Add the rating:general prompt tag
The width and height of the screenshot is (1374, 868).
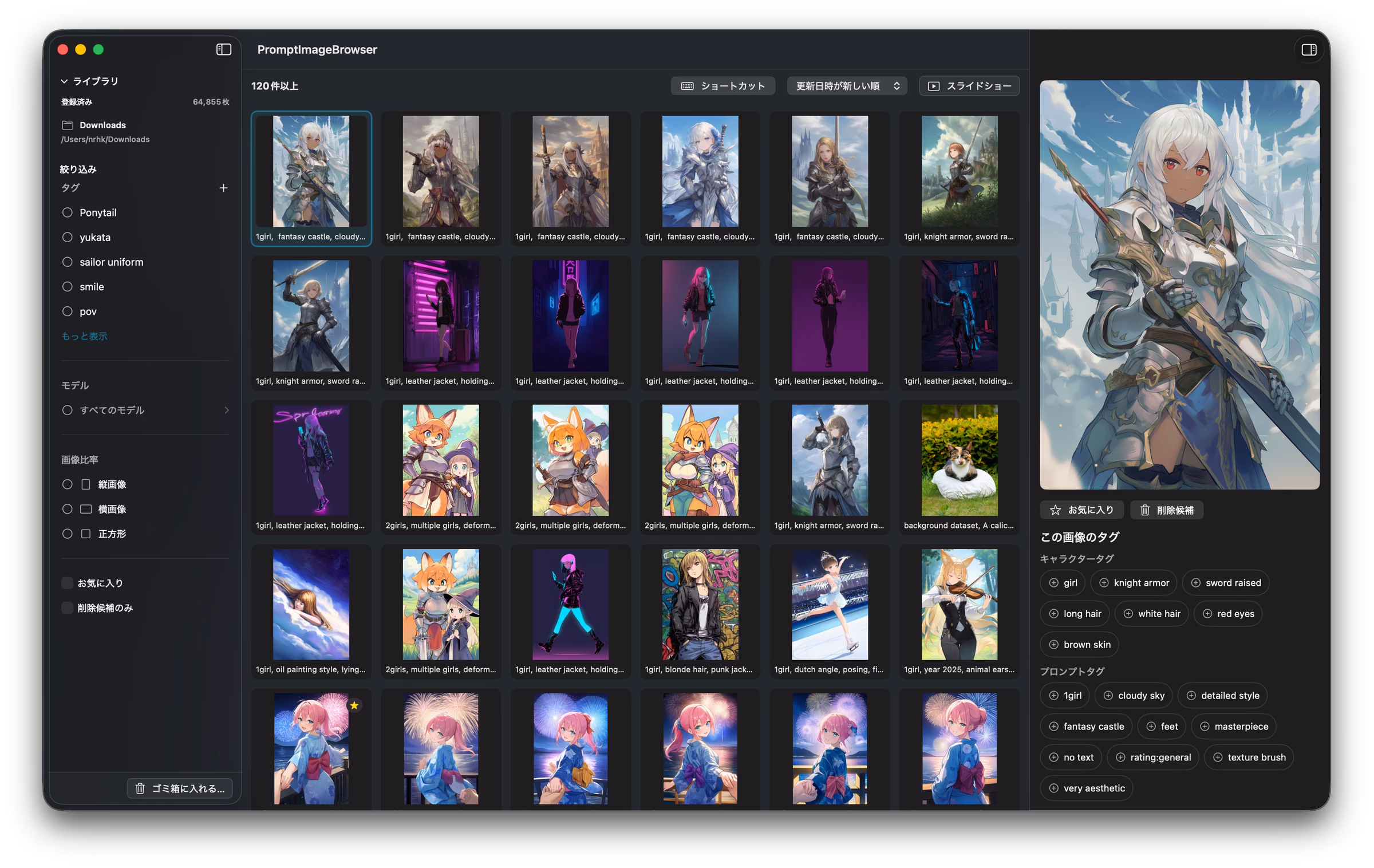[x=1153, y=757]
